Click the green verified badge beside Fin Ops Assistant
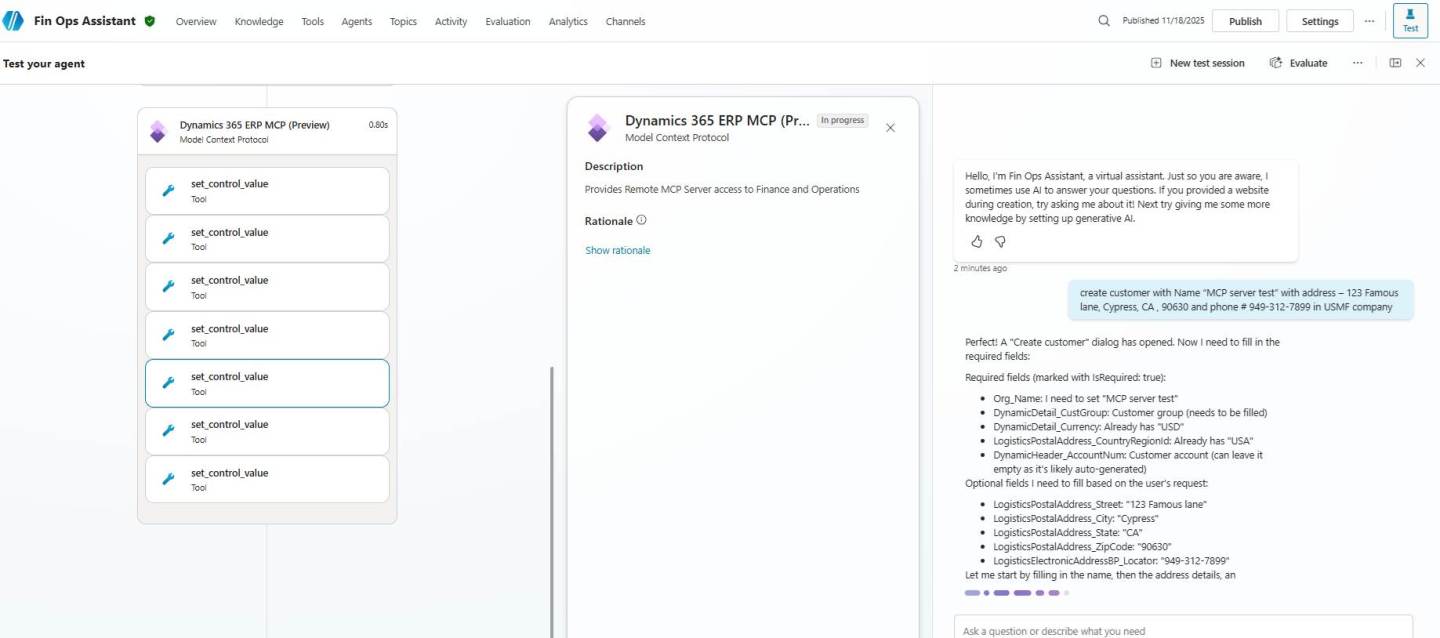 coord(151,20)
